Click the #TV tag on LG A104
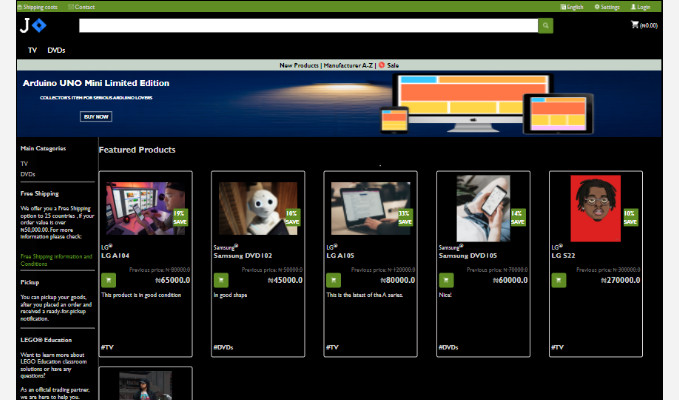The width and height of the screenshot is (679, 400). coord(107,347)
